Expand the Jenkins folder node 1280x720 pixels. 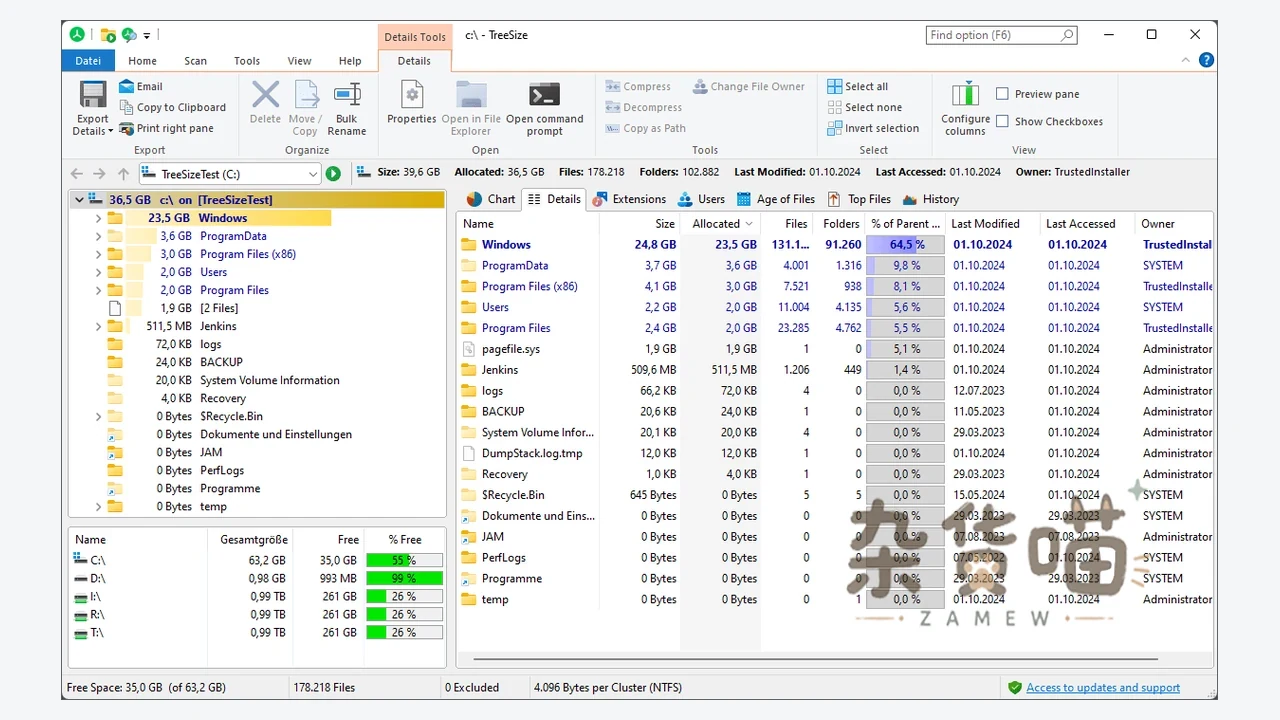[98, 326]
